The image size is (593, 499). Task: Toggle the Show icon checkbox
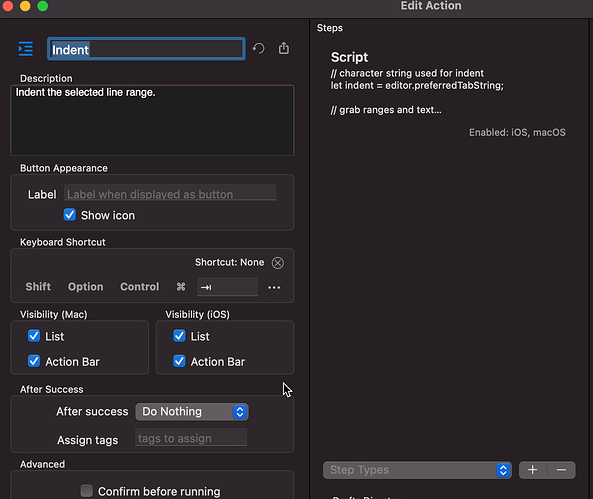[x=70, y=215]
